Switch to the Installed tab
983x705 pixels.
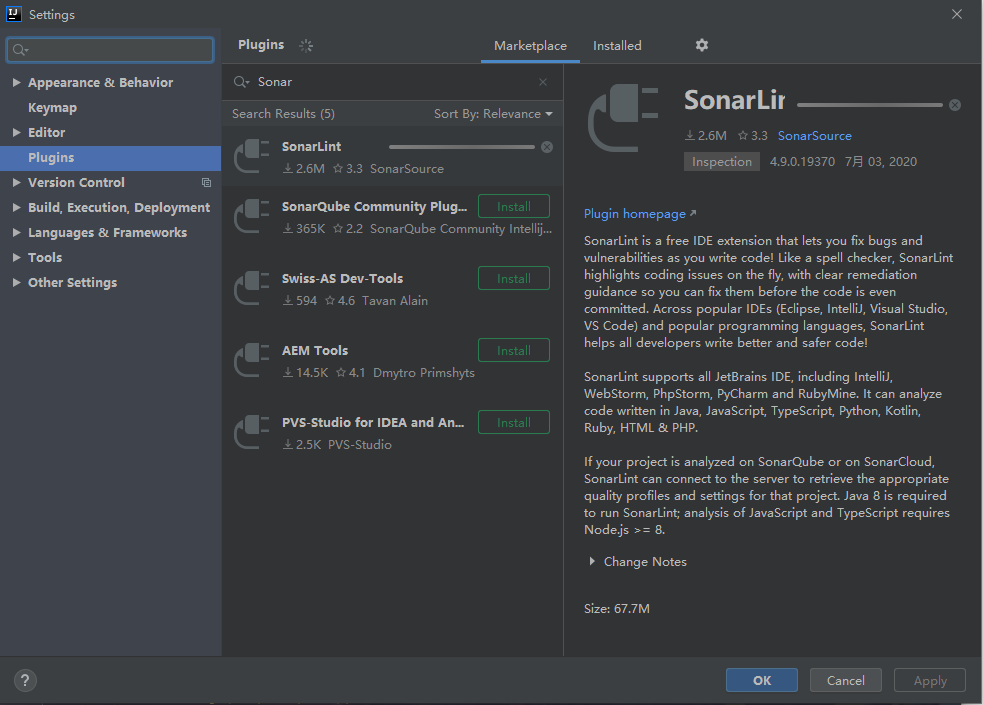[x=618, y=46]
